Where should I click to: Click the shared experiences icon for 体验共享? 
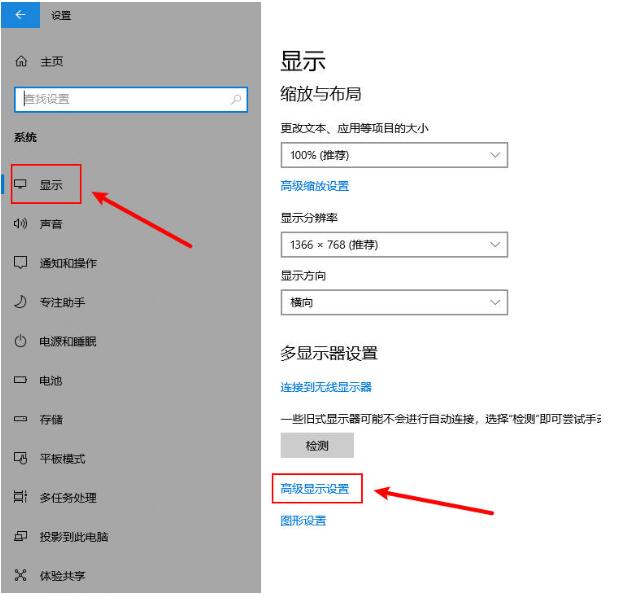[x=20, y=575]
